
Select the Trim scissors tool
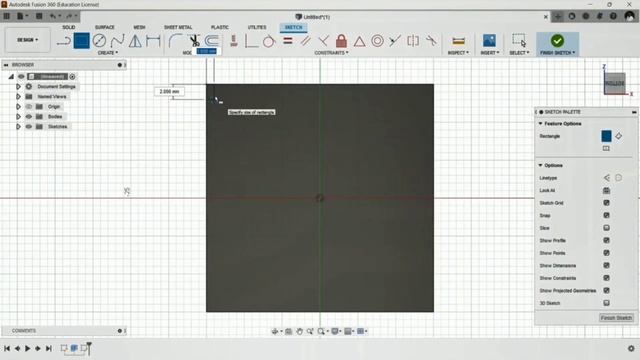click(194, 41)
